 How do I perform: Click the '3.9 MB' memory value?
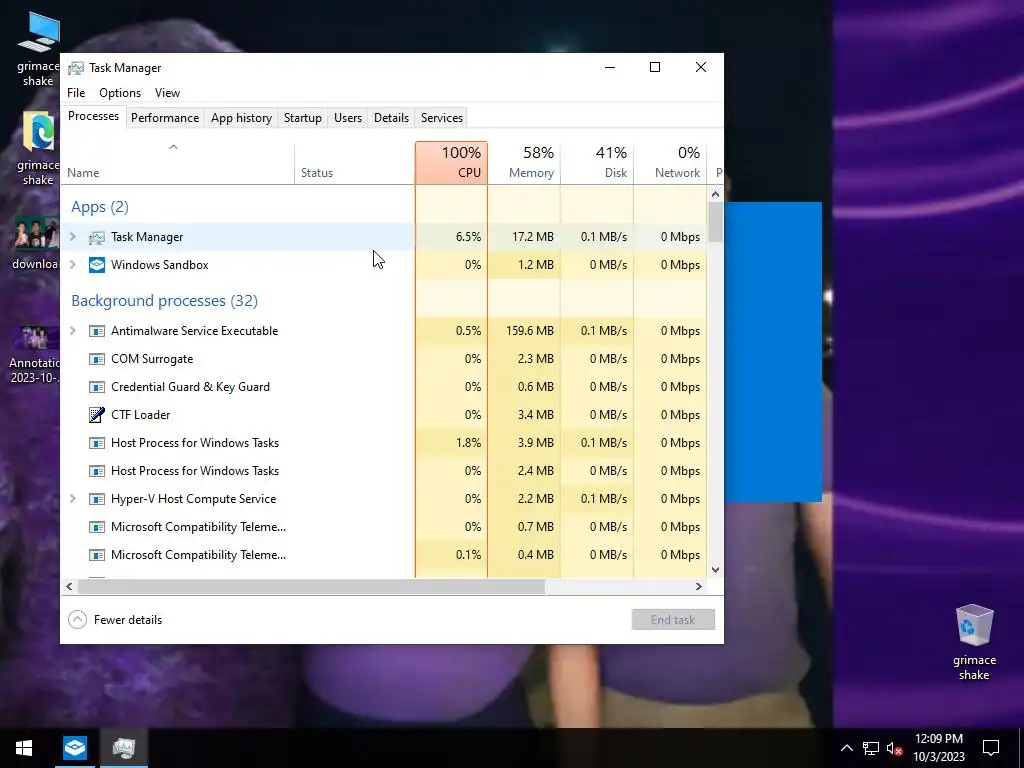(536, 443)
